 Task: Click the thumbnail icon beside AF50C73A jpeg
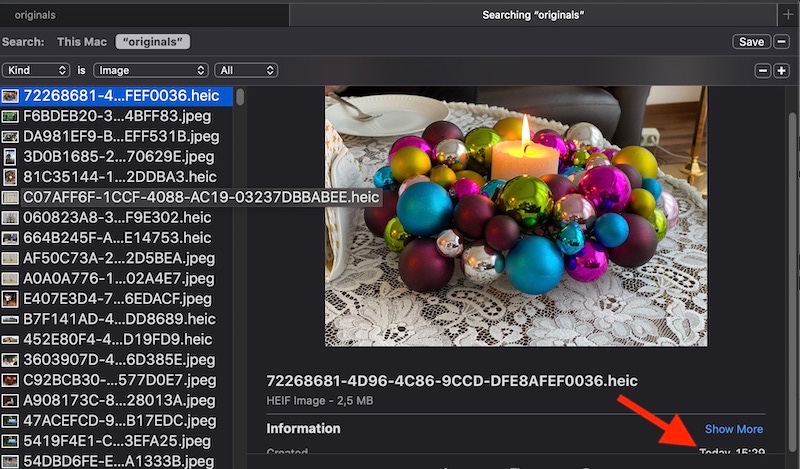pyautogui.click(x=10, y=258)
